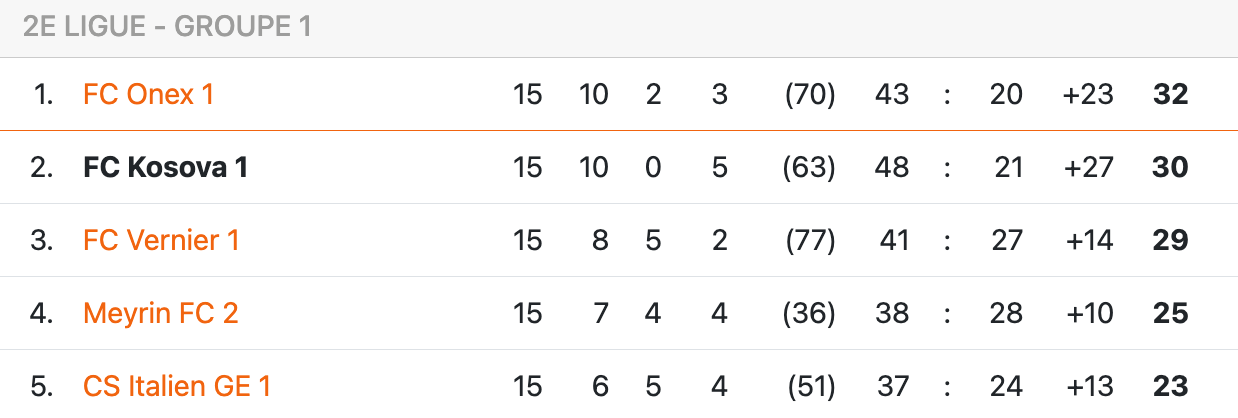1238x418 pixels.
Task: Click Meyrin FC 2's 25 points total
Action: (x=1169, y=314)
